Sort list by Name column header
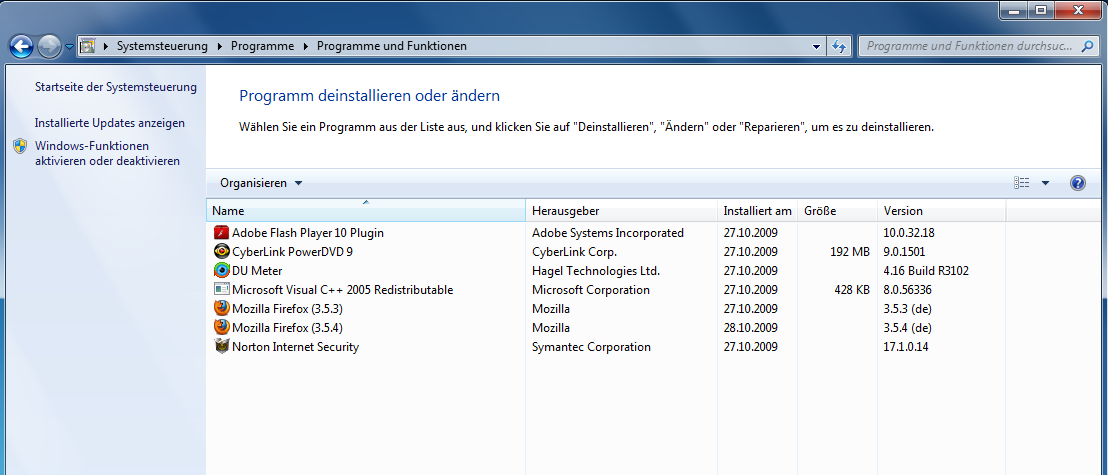The height and width of the screenshot is (475, 1108). pyautogui.click(x=365, y=211)
